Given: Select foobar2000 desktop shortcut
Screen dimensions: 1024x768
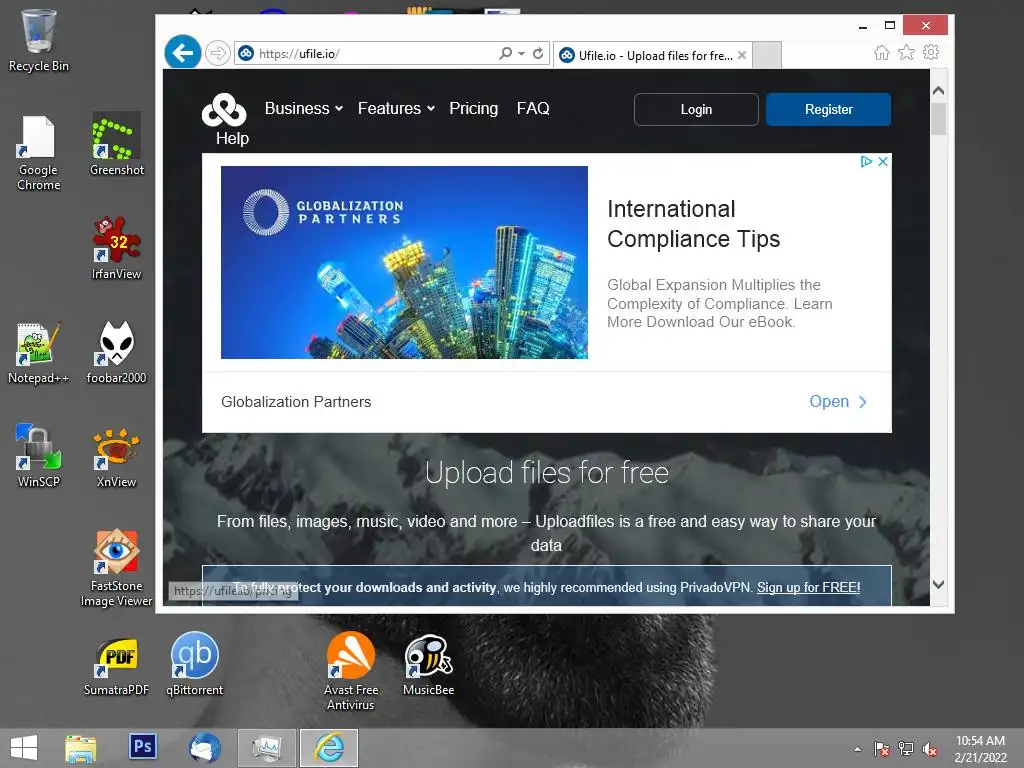Looking at the screenshot, I should tap(116, 353).
